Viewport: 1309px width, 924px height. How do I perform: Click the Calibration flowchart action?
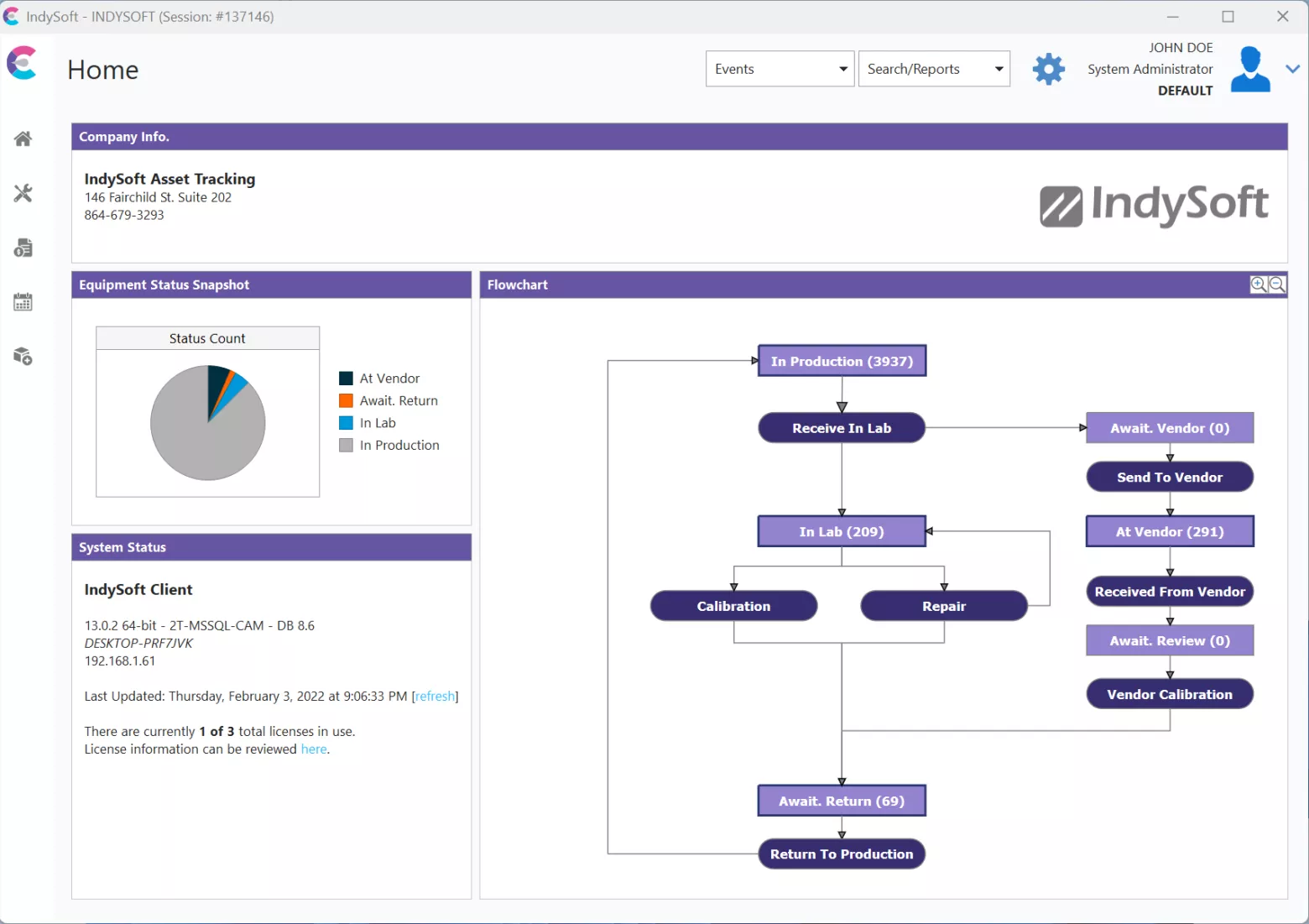(x=733, y=606)
